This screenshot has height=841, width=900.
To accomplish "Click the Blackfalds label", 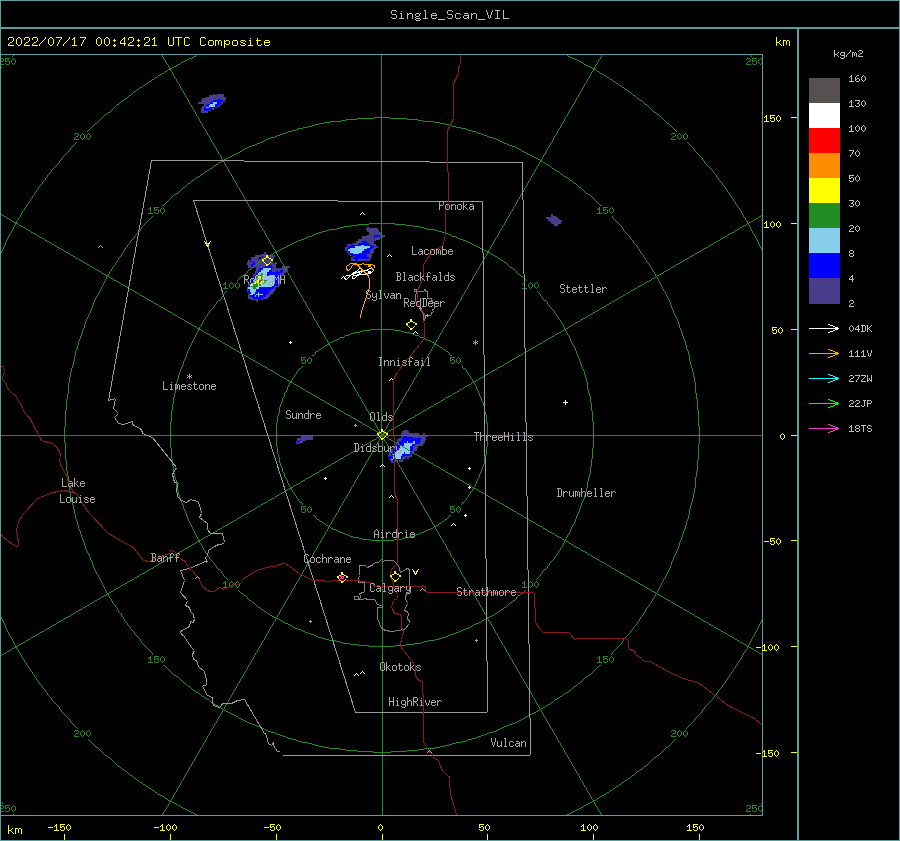I will 425,277.
